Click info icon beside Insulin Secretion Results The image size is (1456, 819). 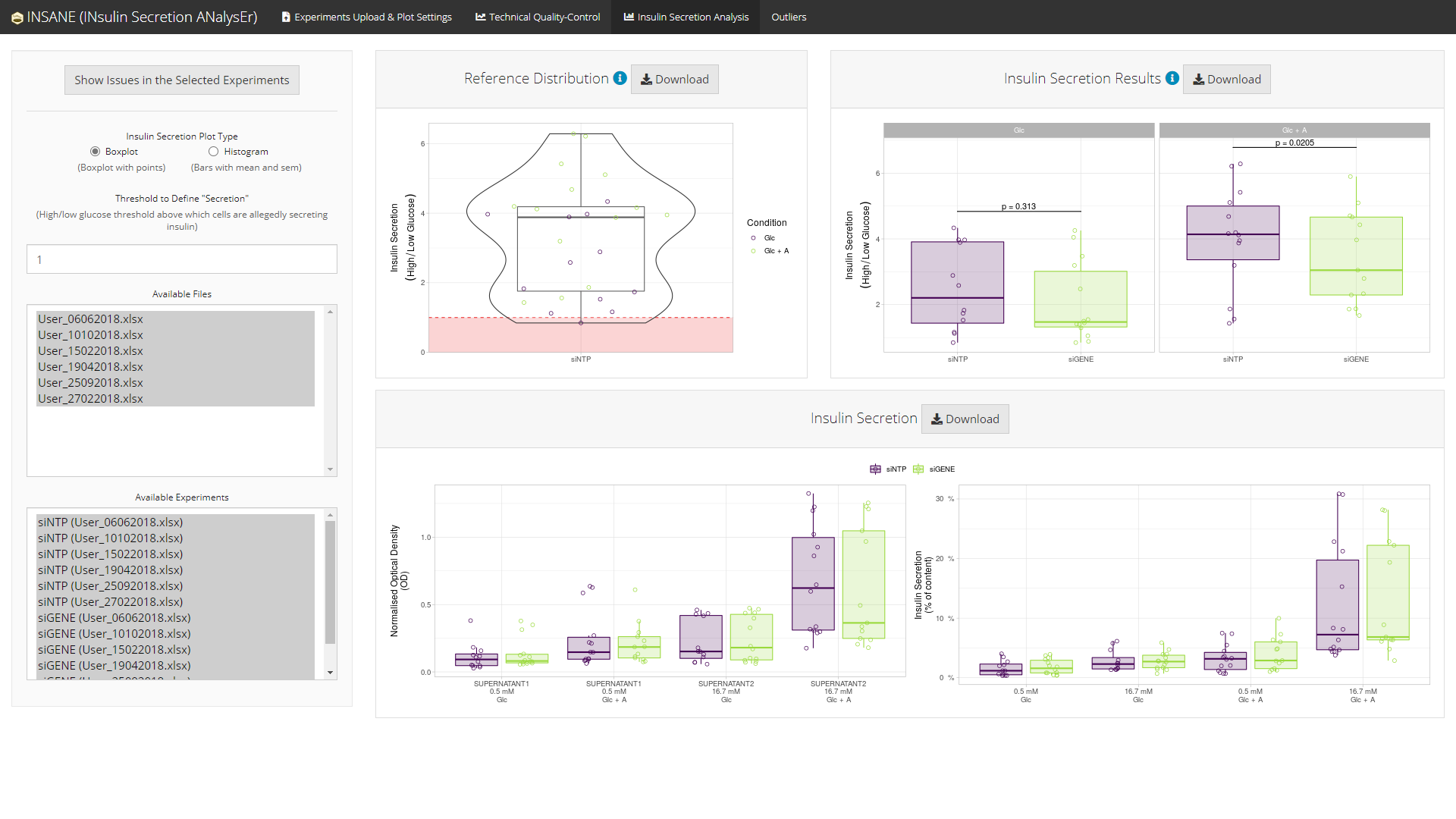pyautogui.click(x=1172, y=78)
